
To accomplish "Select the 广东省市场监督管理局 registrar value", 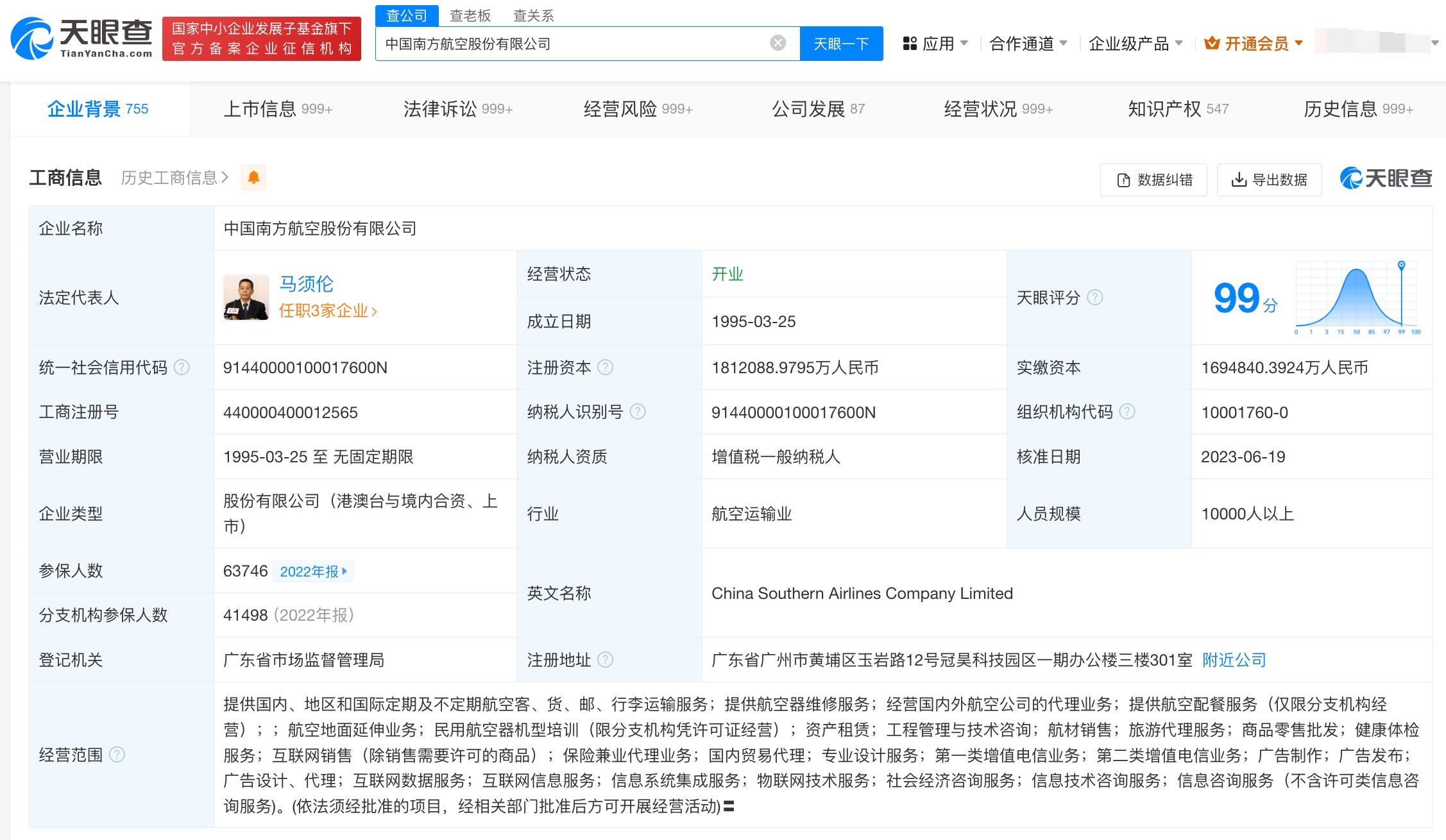I will pyautogui.click(x=304, y=660).
